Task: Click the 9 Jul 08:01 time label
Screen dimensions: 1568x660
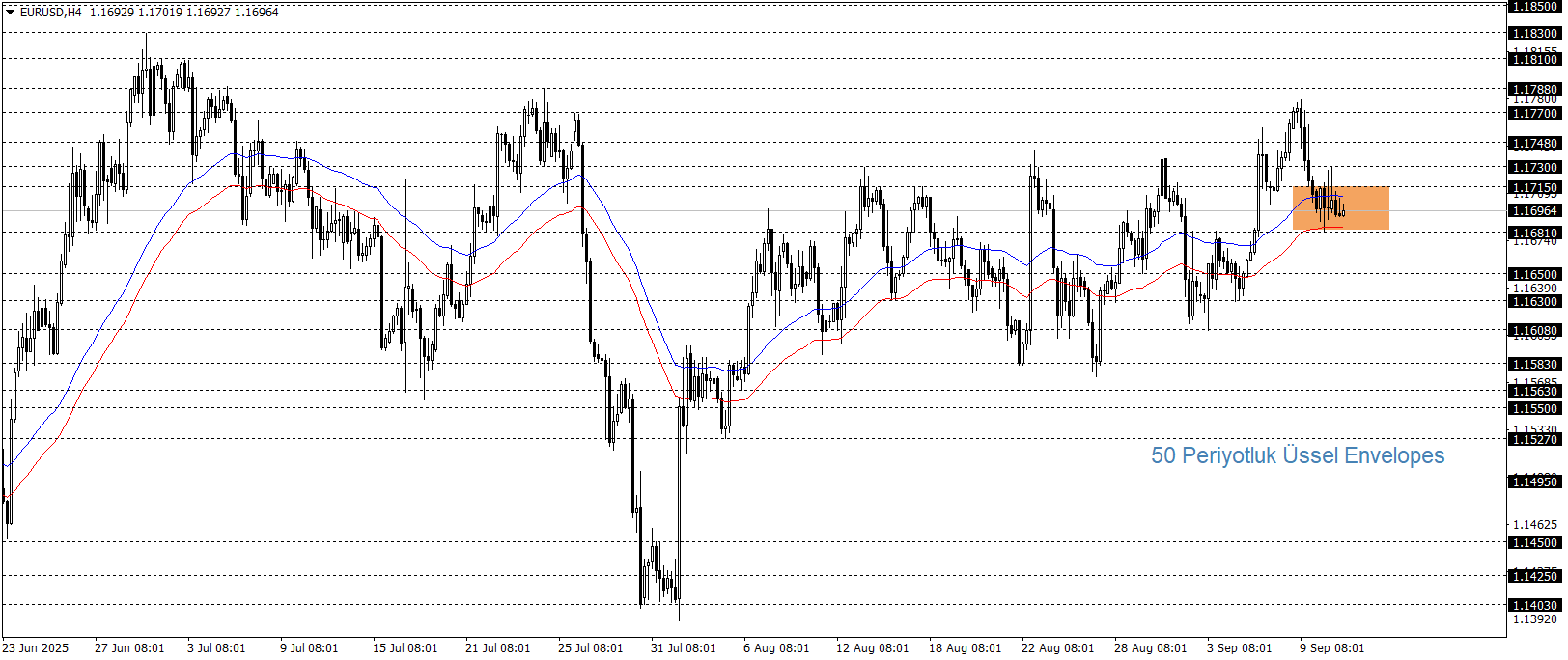Action: click(x=309, y=647)
